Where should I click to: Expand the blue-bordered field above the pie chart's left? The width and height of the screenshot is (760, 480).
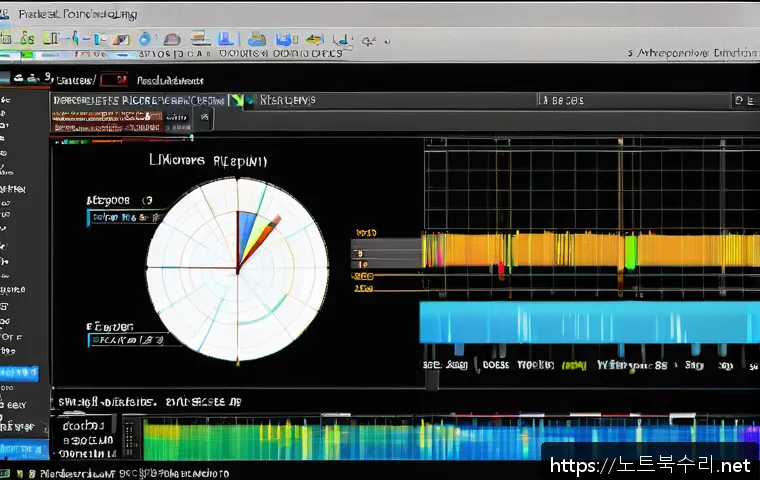(x=125, y=216)
